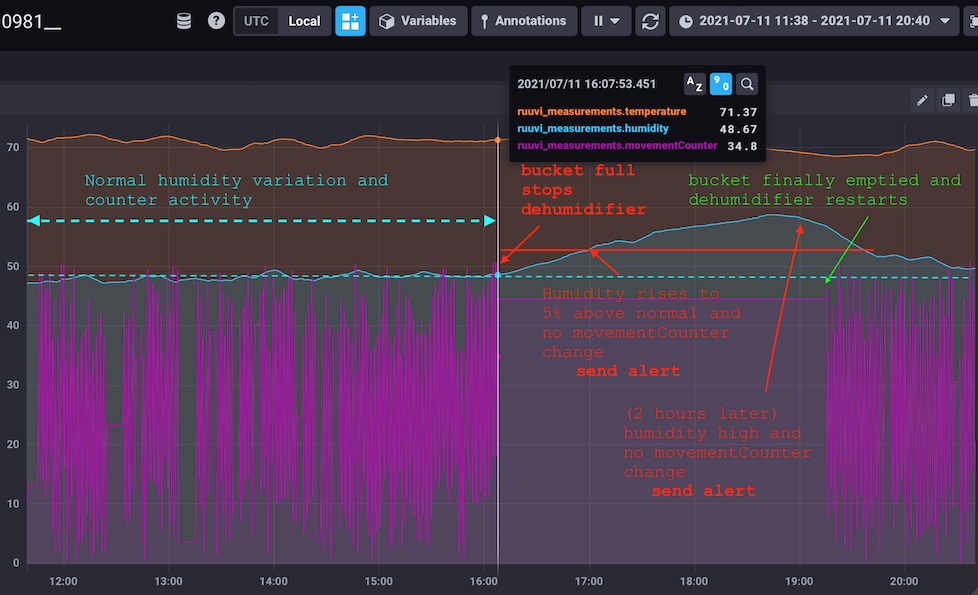Switch the timezone toggle to Local
The image size is (978, 595).
coord(304,21)
